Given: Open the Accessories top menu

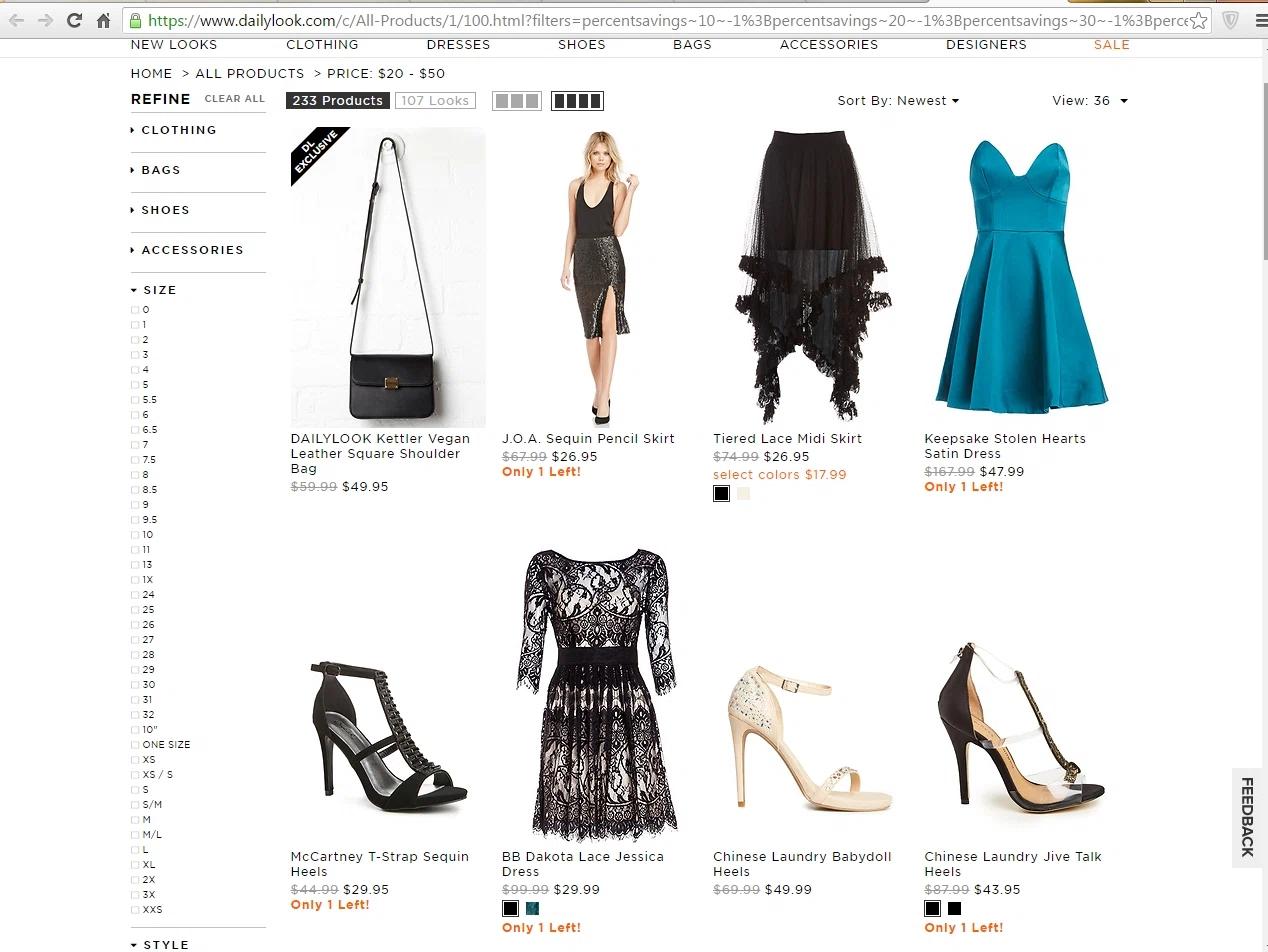Looking at the screenshot, I should tap(829, 45).
